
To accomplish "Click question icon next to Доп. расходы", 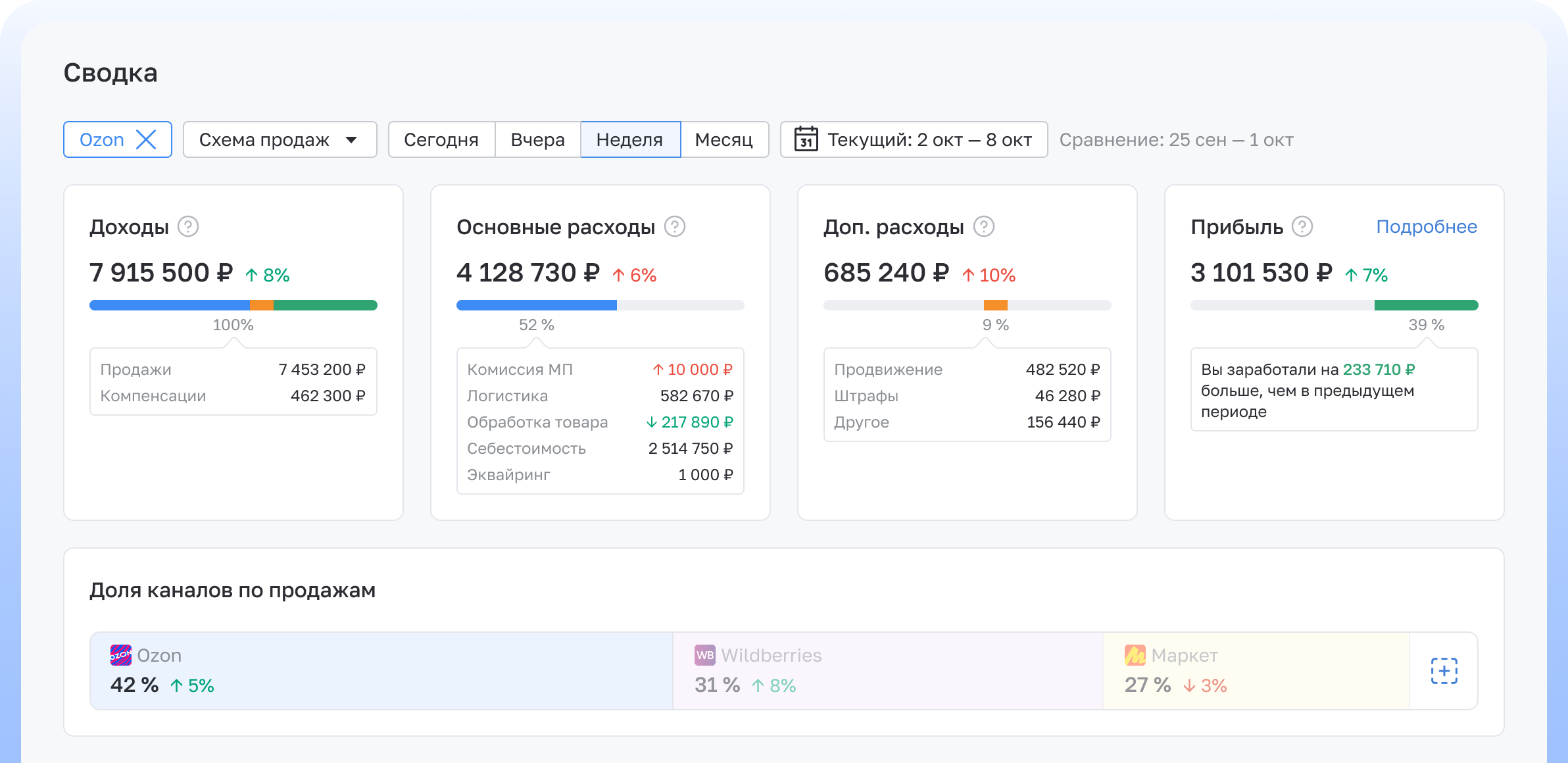I will [983, 227].
